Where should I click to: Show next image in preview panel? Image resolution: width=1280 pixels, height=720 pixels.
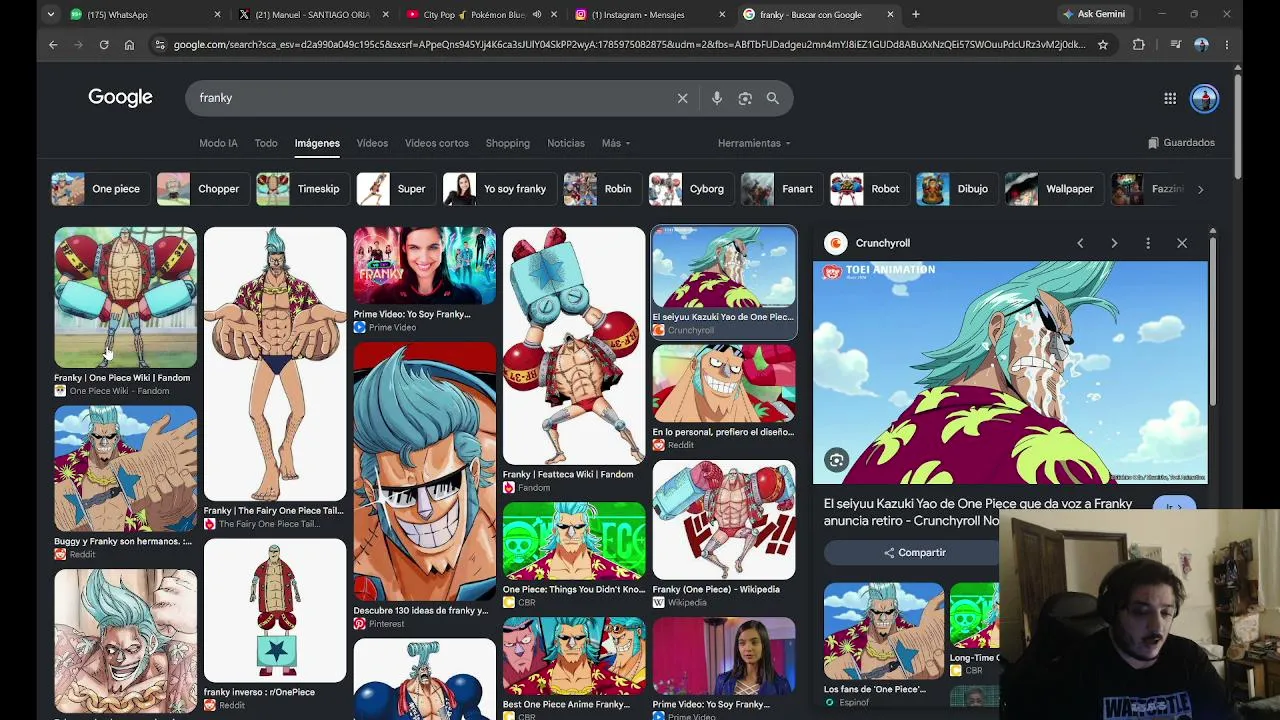point(1114,243)
